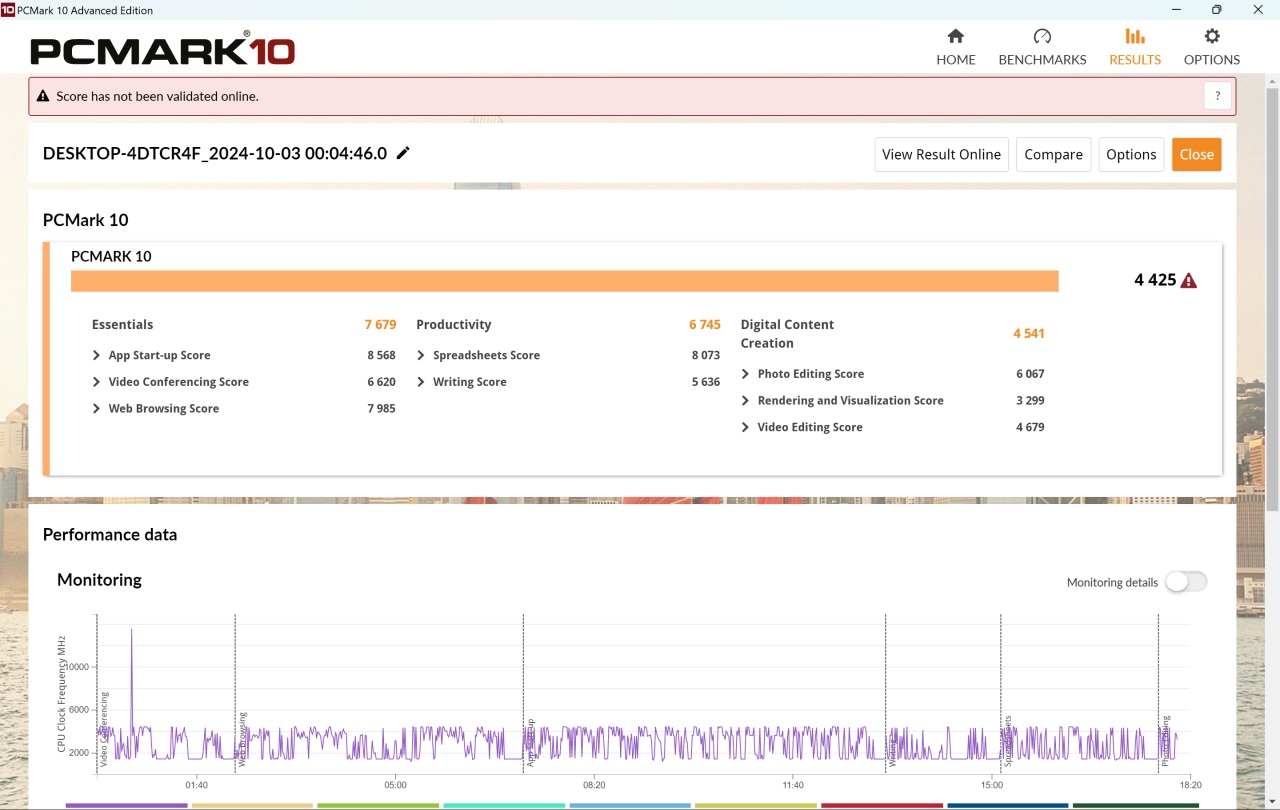Screen dimensions: 1280x810
Task: Click the question mark help button
Action: point(1217,96)
